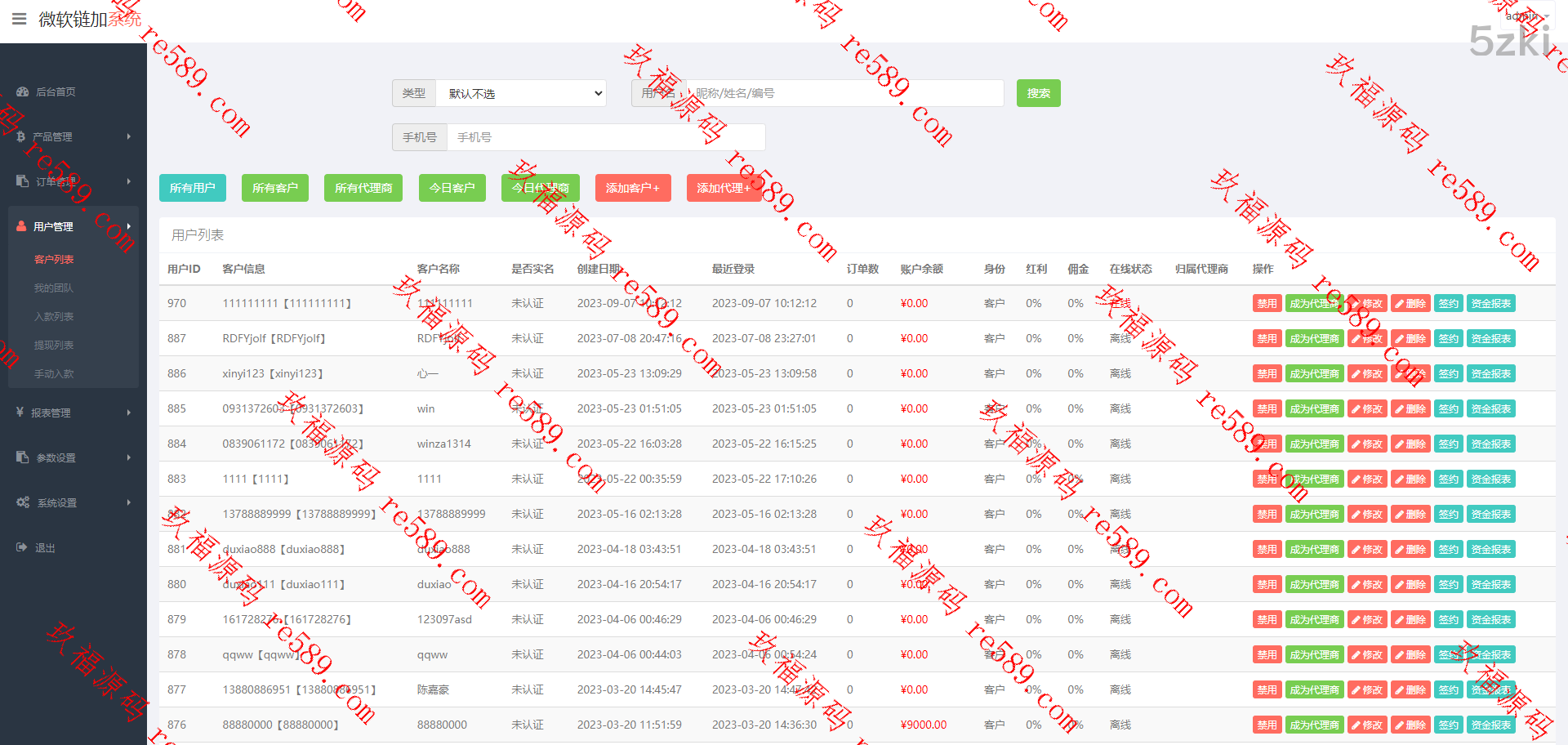This screenshot has width=1568, height=745.
Task: Open the admin account dropdown
Action: pos(1526,16)
